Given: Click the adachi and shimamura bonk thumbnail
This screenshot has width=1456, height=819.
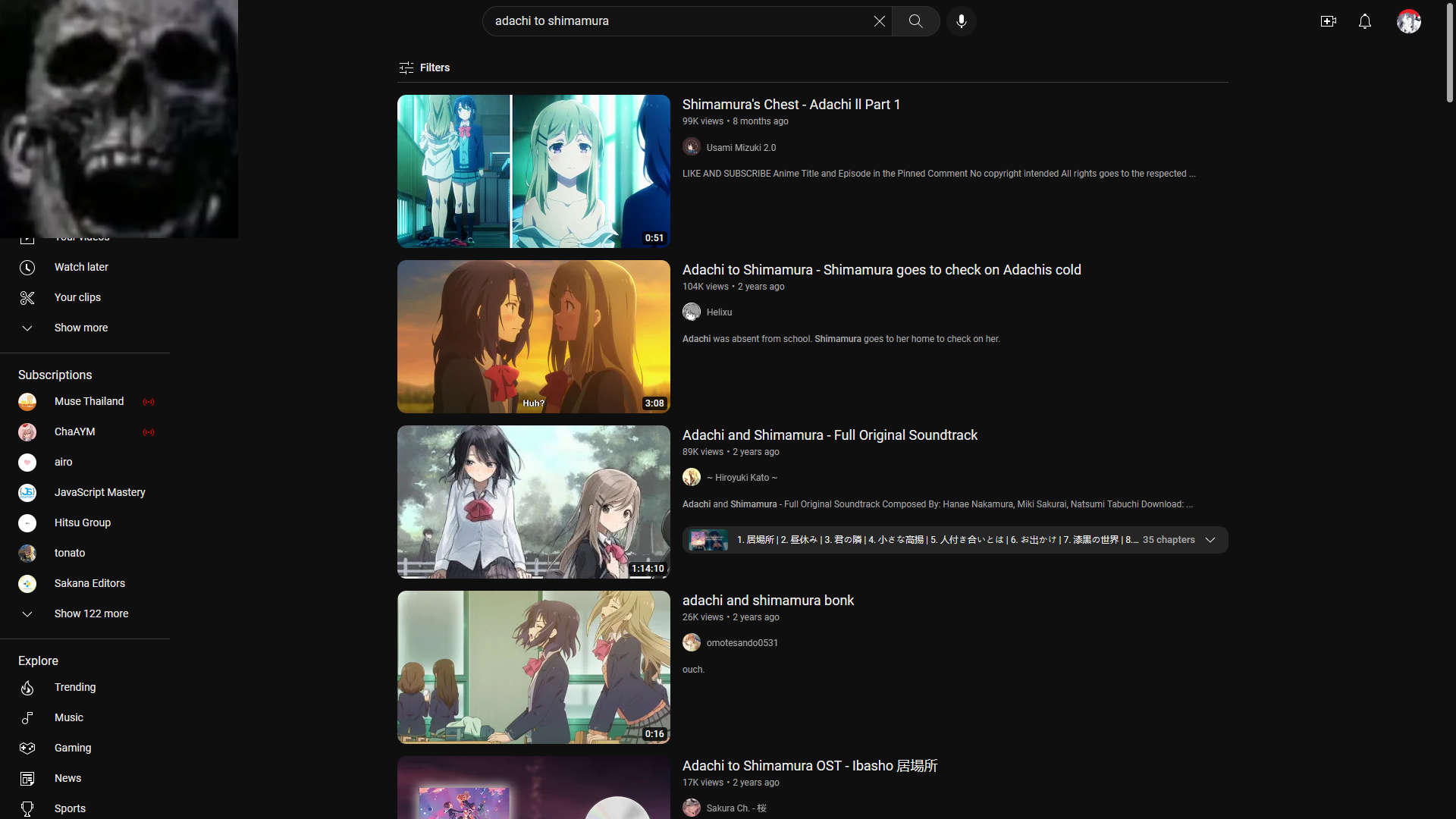Looking at the screenshot, I should (533, 667).
